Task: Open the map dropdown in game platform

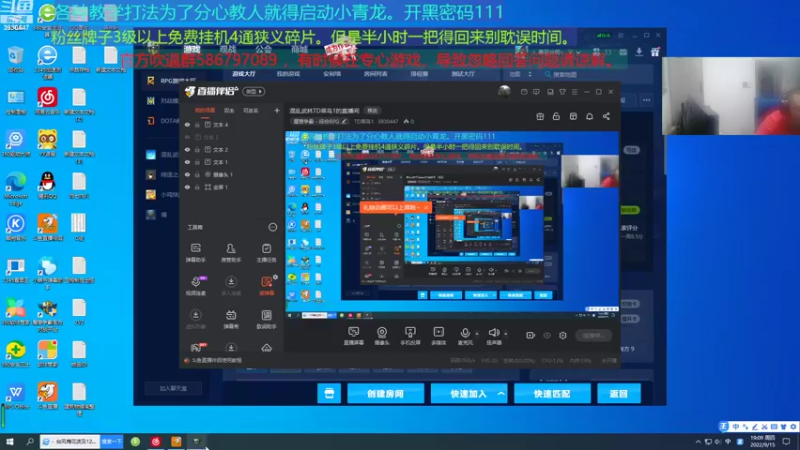Action: coord(520,74)
